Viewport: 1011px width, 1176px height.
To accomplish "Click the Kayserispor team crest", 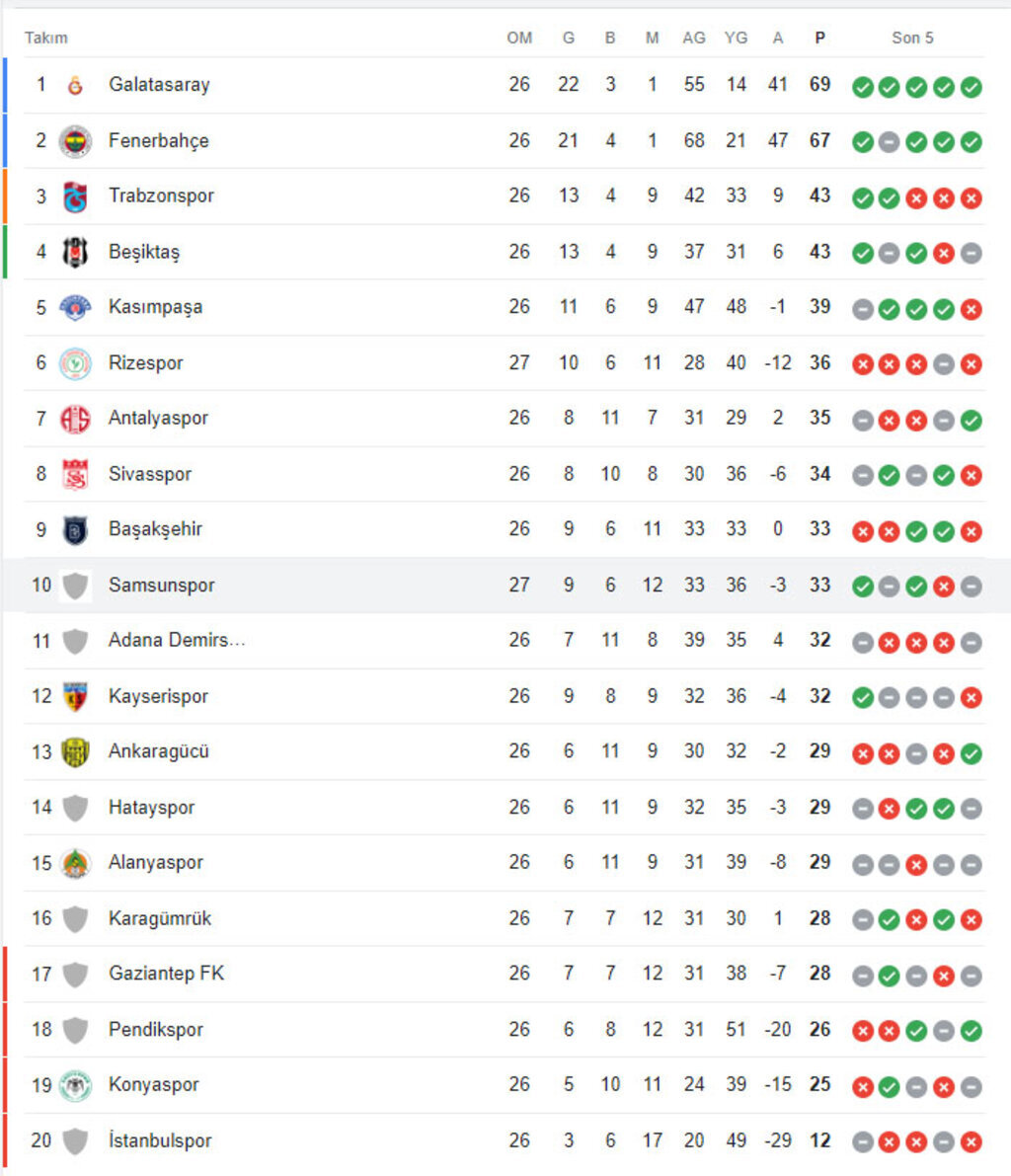I will [x=75, y=696].
